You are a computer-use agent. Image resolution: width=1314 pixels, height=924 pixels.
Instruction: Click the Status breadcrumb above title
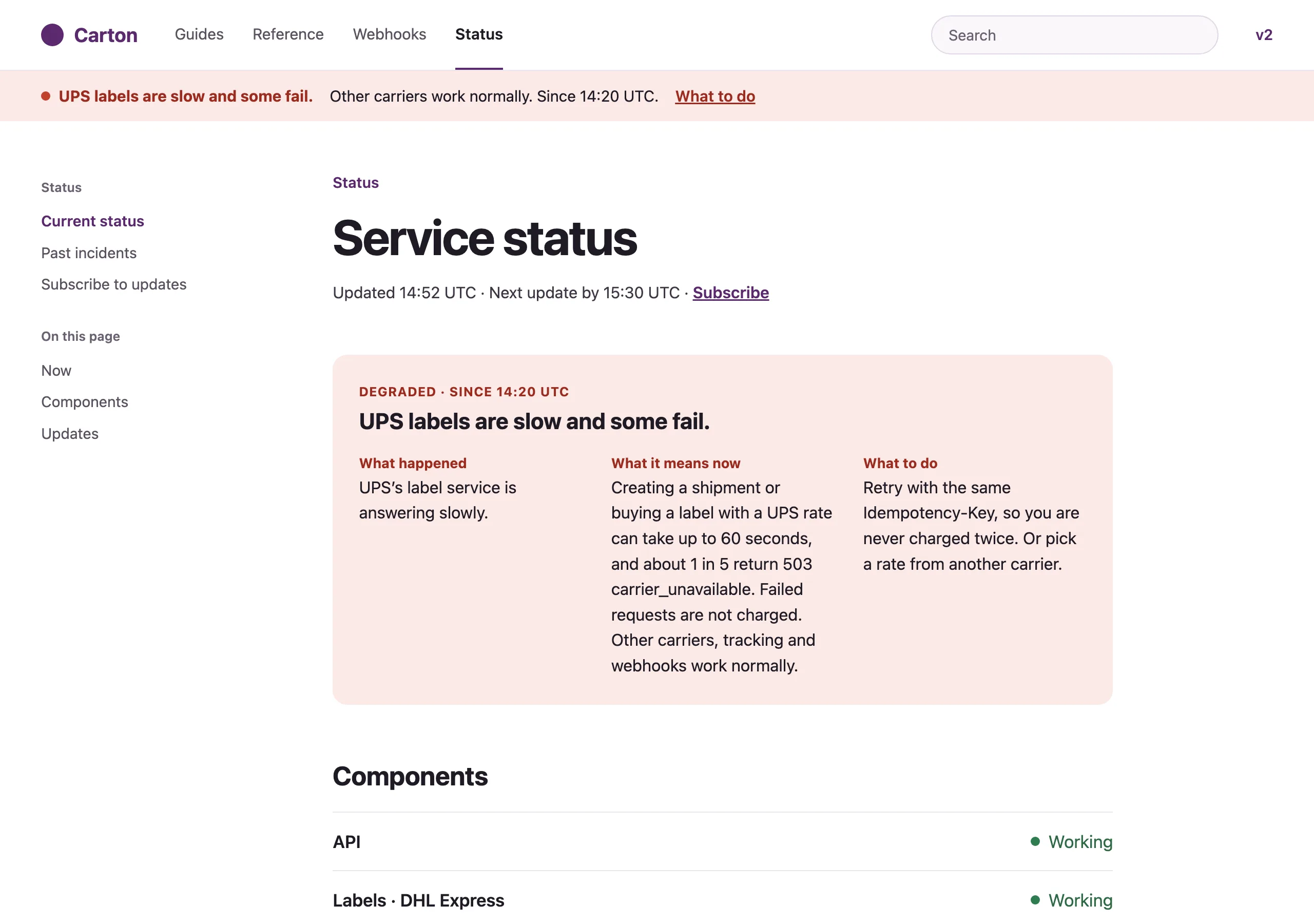click(355, 183)
